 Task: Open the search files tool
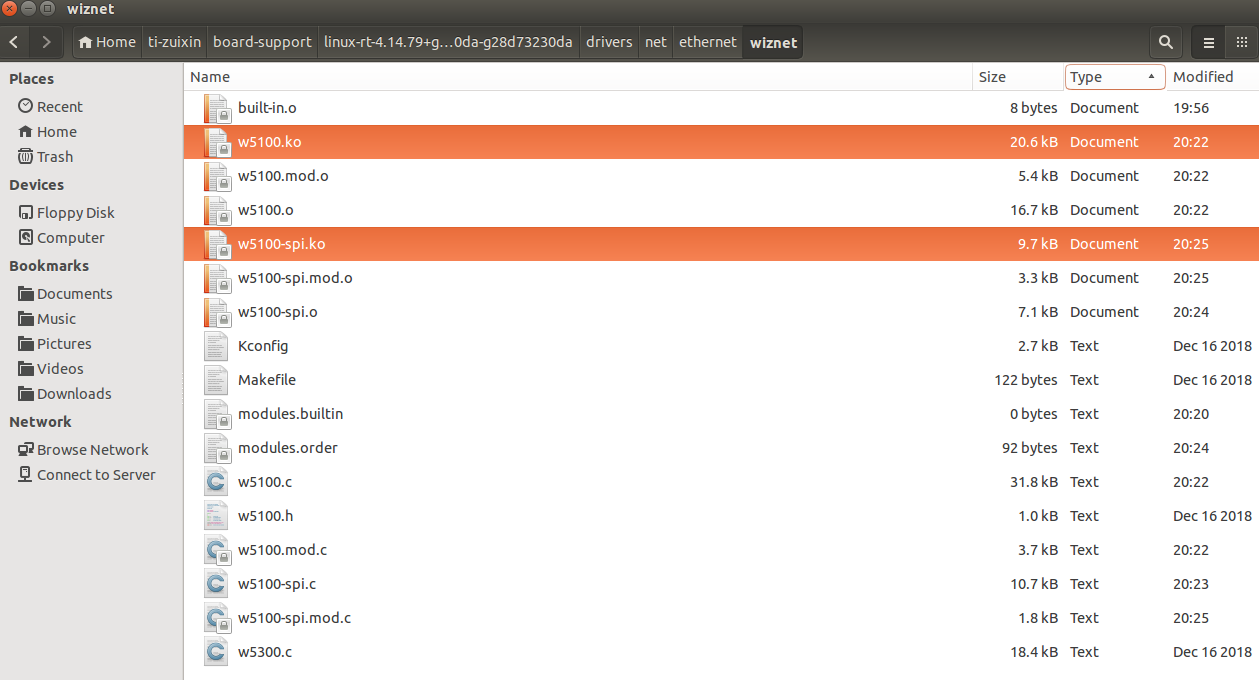tap(1165, 42)
